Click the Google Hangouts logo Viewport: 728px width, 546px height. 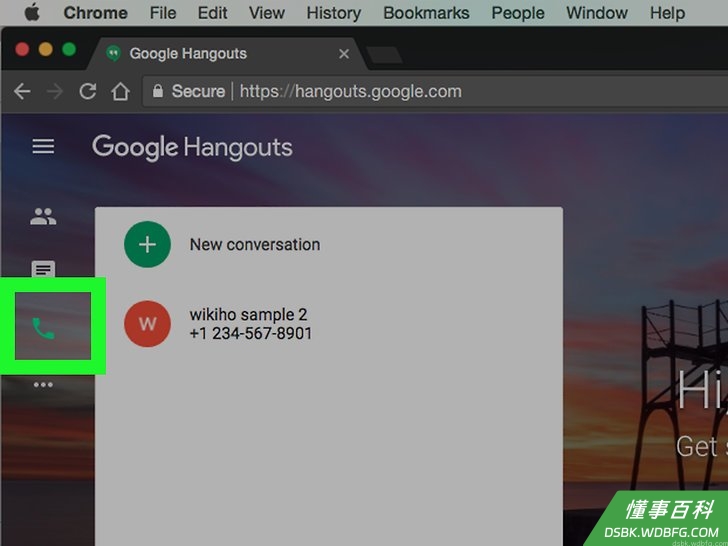pos(192,148)
